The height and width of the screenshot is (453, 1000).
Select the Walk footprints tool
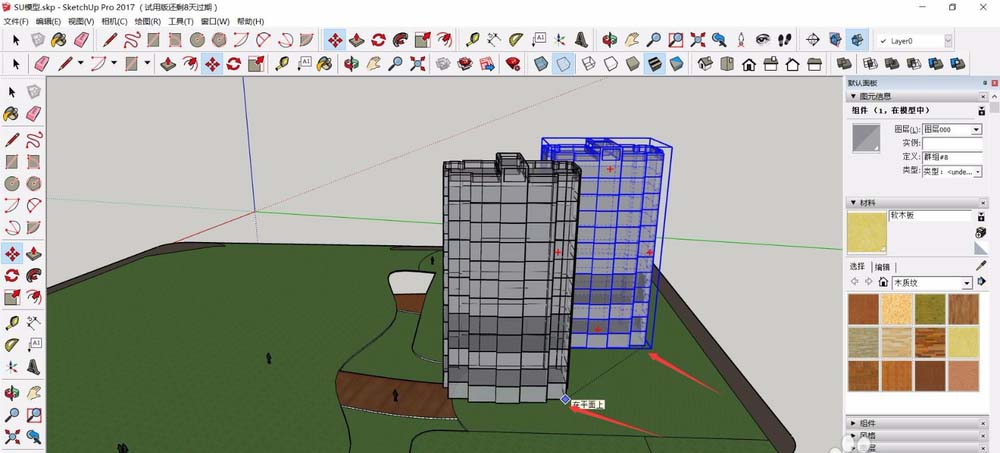(x=784, y=40)
